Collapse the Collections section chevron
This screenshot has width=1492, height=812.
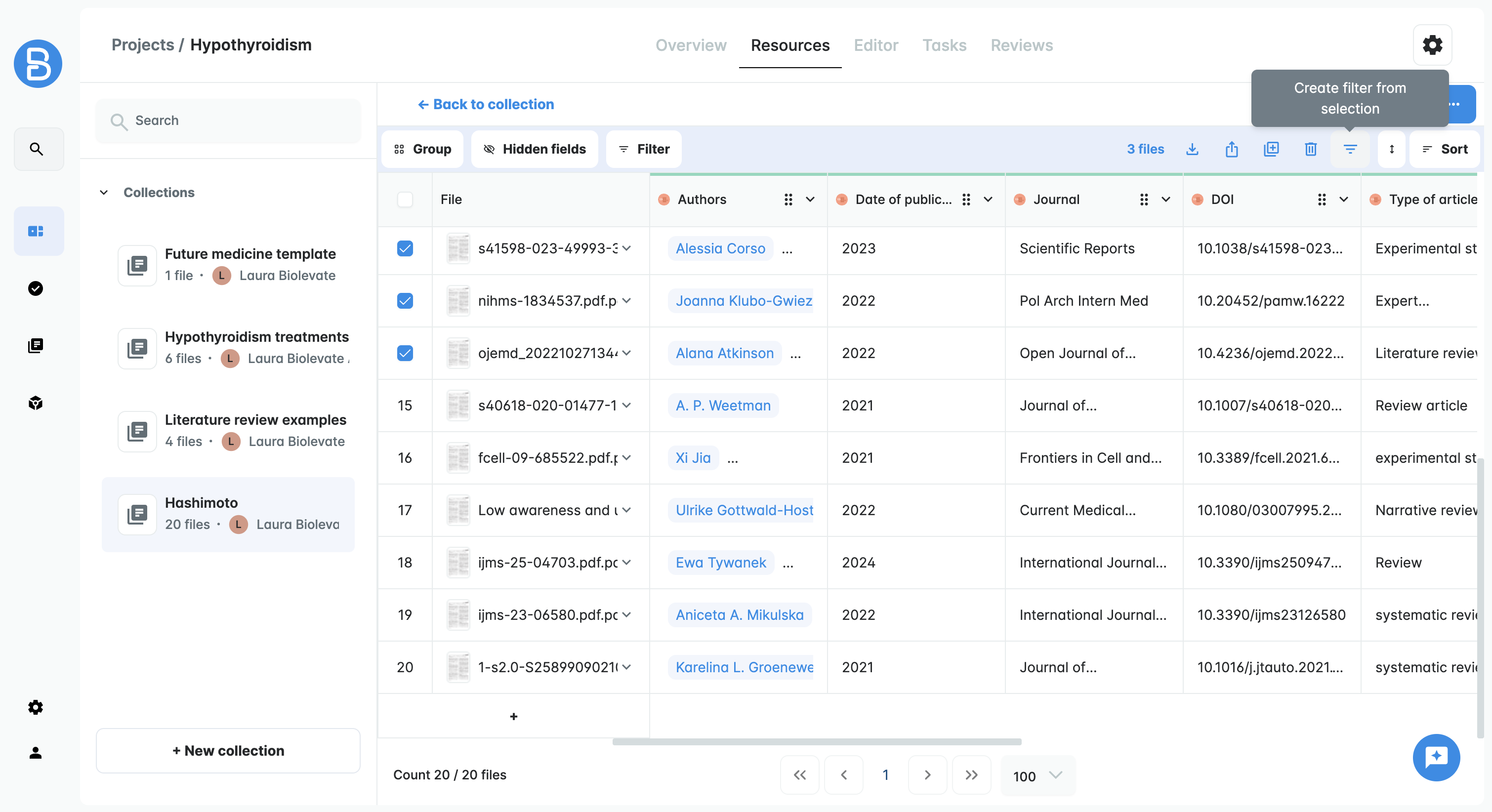104,192
